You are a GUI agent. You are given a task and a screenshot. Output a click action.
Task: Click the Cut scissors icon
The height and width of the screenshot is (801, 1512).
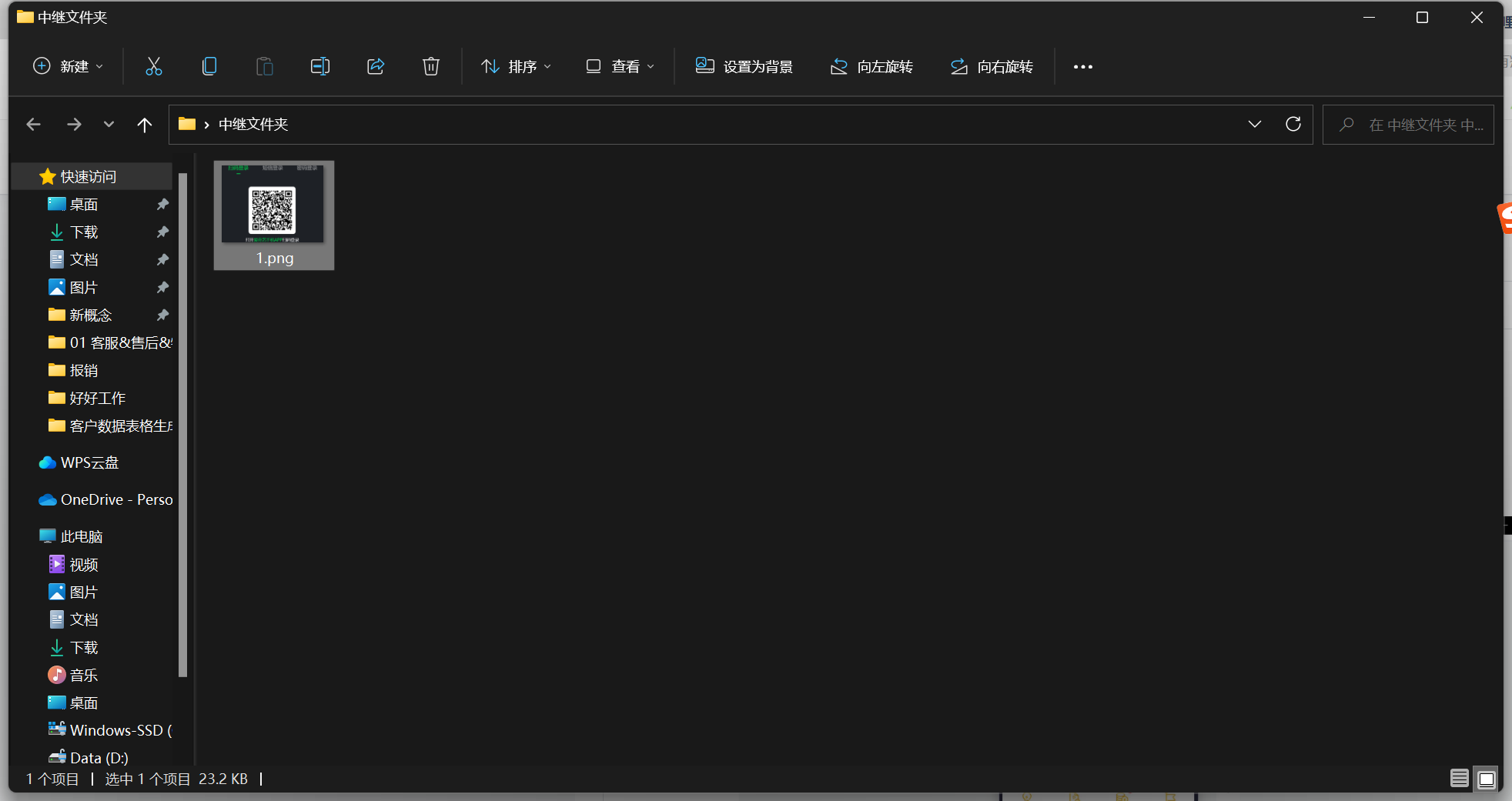154,67
